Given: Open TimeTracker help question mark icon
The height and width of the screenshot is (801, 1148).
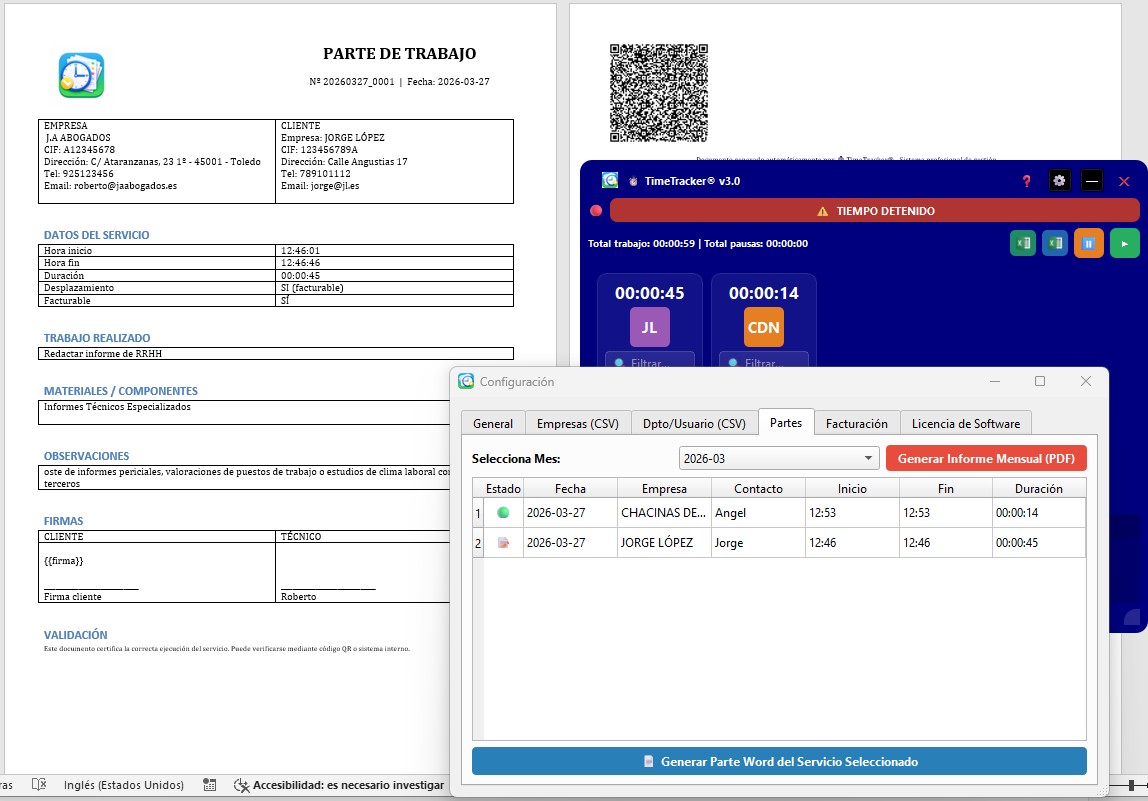Looking at the screenshot, I should coord(1026,181).
